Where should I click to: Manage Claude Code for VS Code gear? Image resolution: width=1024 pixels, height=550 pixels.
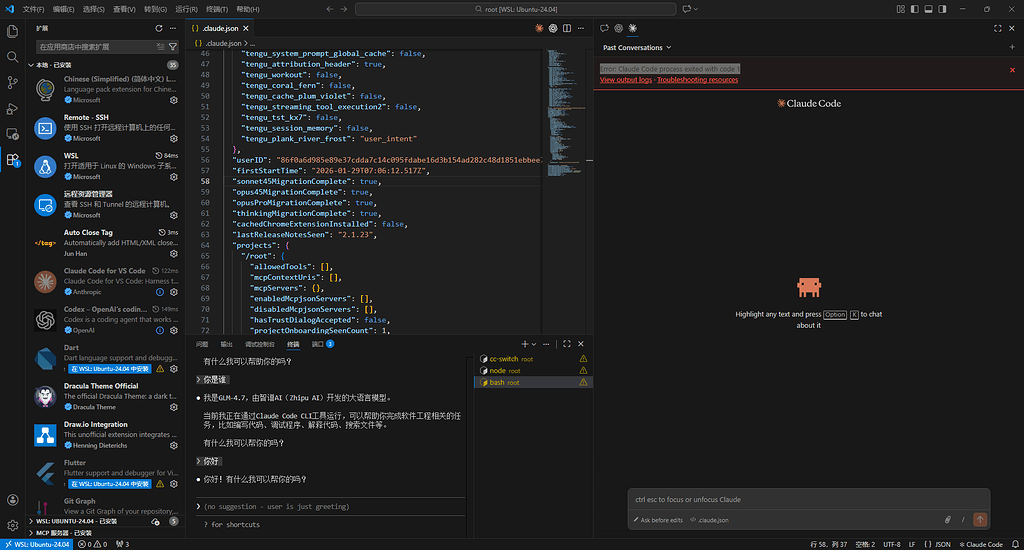coord(174,292)
